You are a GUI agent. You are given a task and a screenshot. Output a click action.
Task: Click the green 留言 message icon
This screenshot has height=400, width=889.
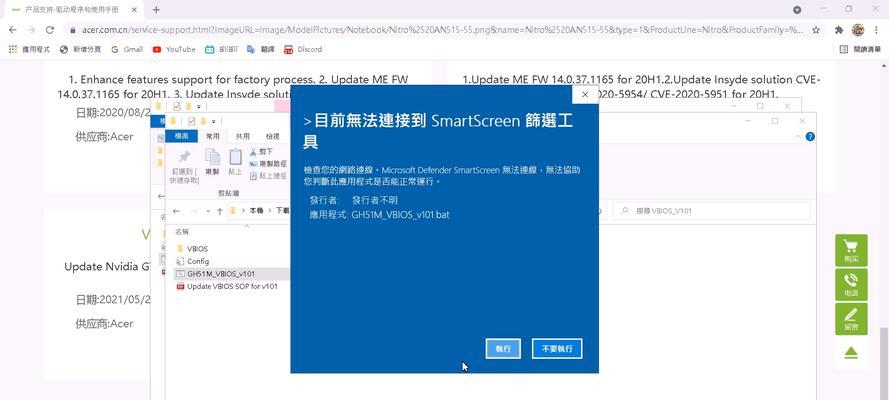(x=851, y=318)
